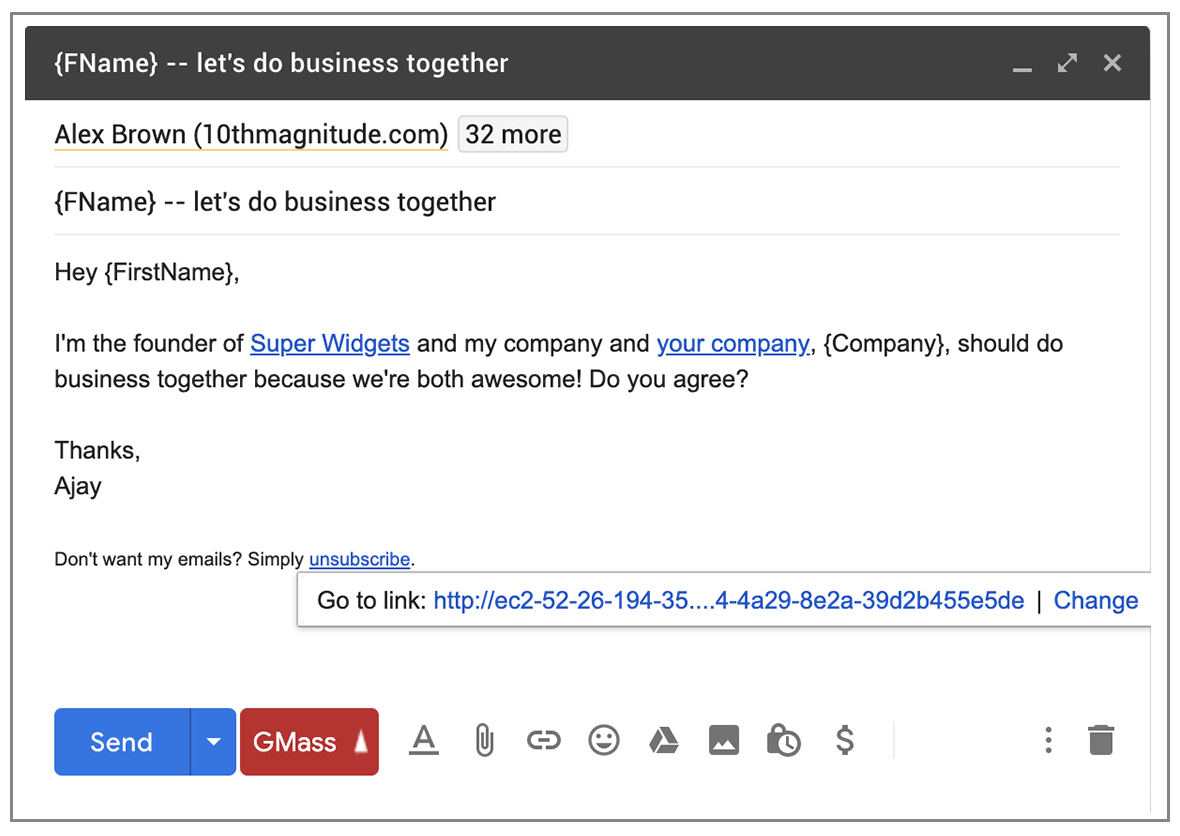Click the insert link icon

coord(543,741)
